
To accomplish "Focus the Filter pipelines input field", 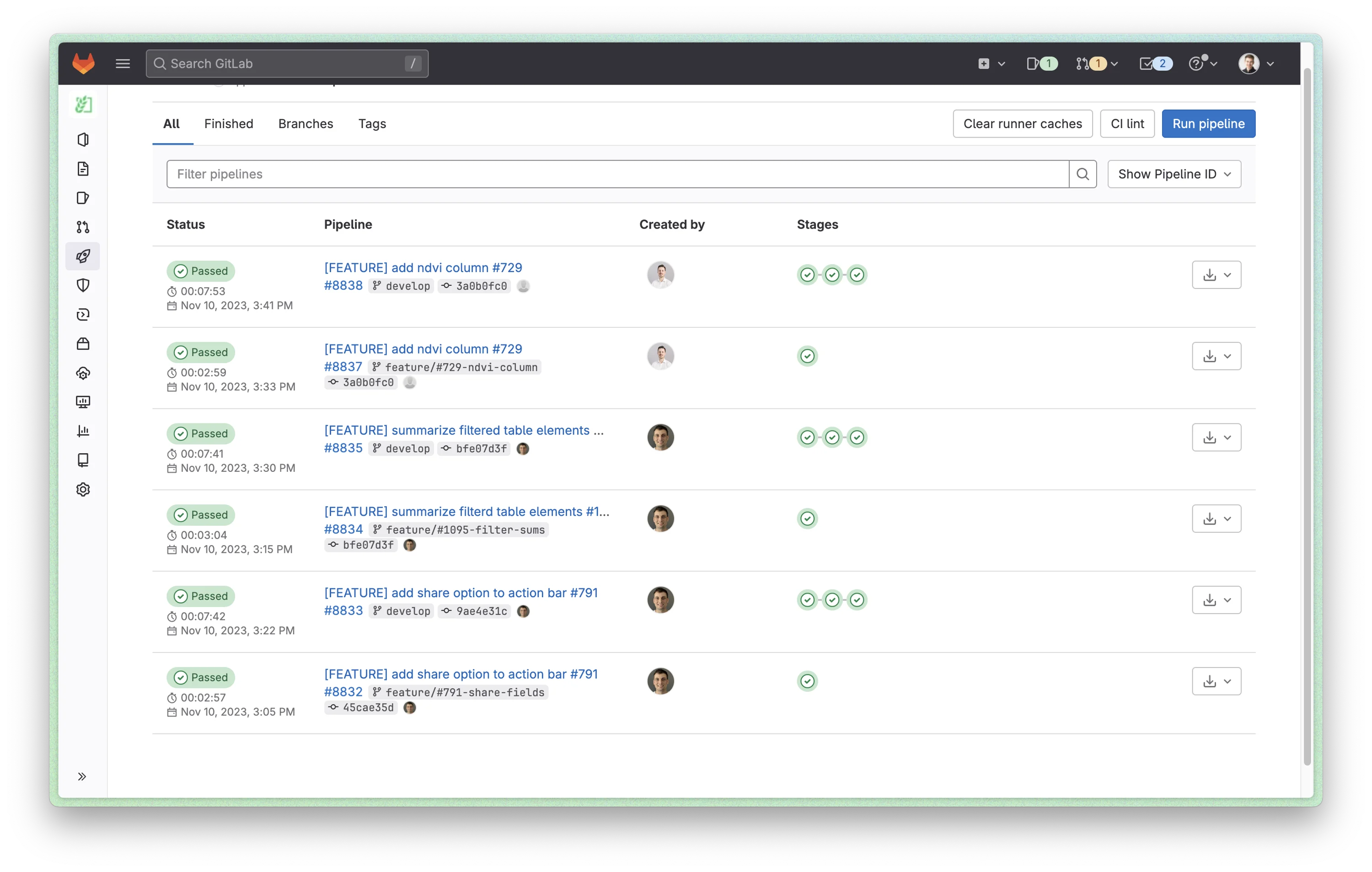I will click(x=617, y=174).
